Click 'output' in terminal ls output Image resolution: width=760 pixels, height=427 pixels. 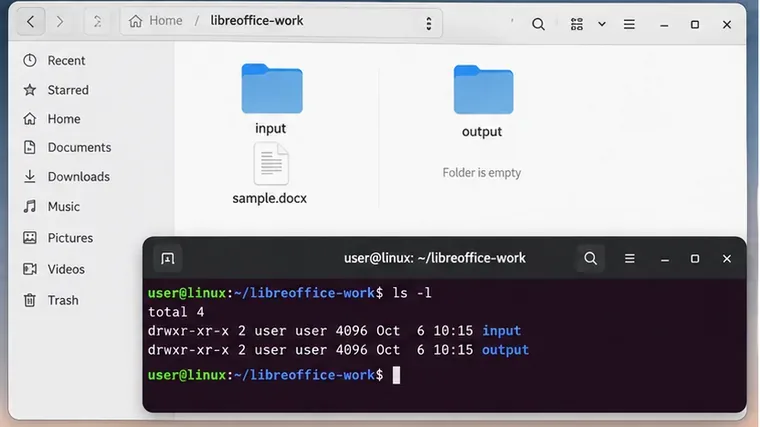click(505, 350)
